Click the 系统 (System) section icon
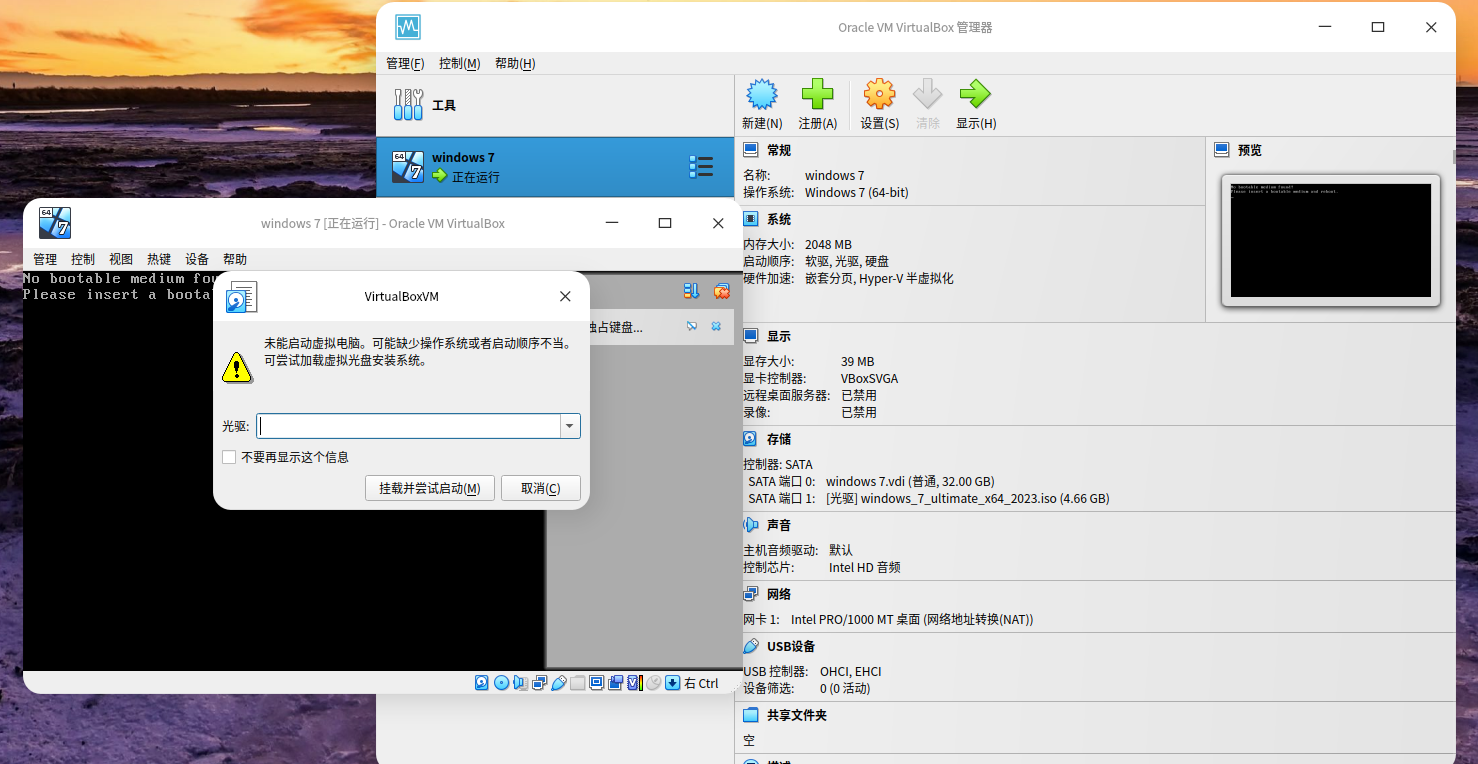Screen dimensions: 1478x764 tap(751, 219)
